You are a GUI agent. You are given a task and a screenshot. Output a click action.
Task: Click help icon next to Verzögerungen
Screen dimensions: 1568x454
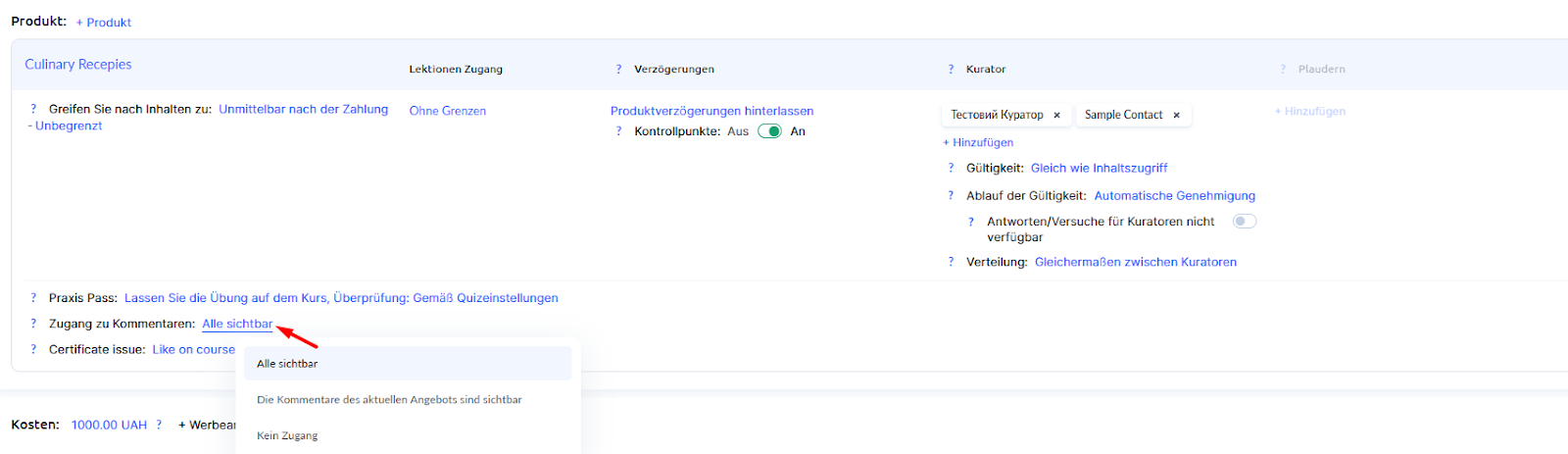618,70
